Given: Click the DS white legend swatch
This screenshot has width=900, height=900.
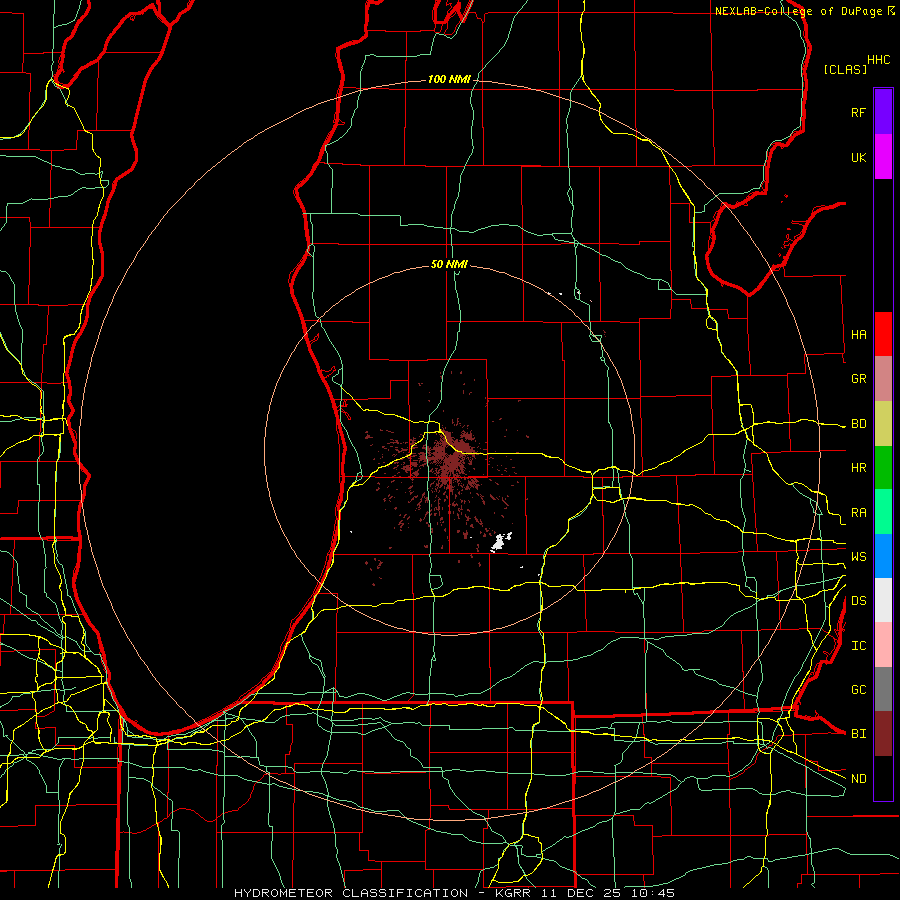Looking at the screenshot, I should click(883, 600).
